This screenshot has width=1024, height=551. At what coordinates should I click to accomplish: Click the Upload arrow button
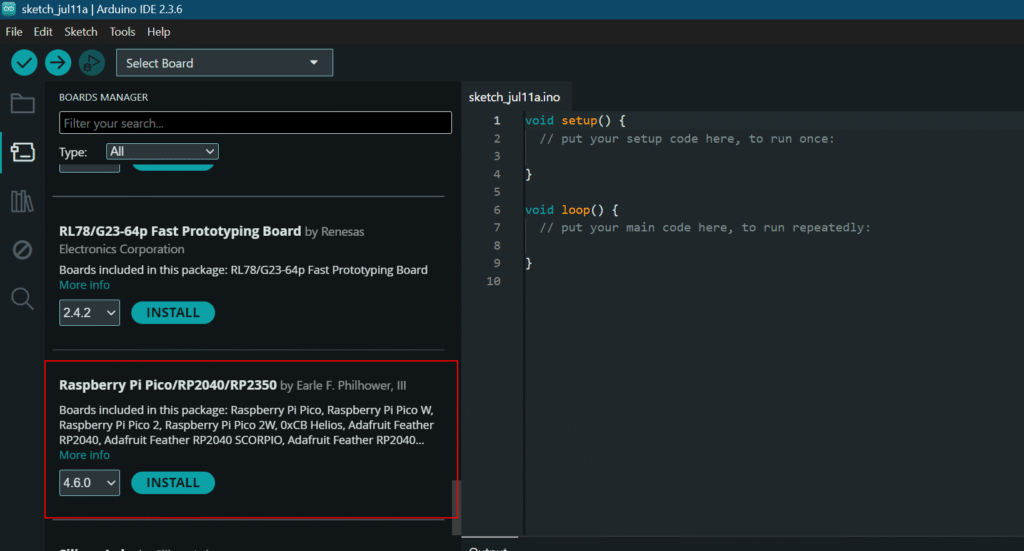click(x=58, y=63)
